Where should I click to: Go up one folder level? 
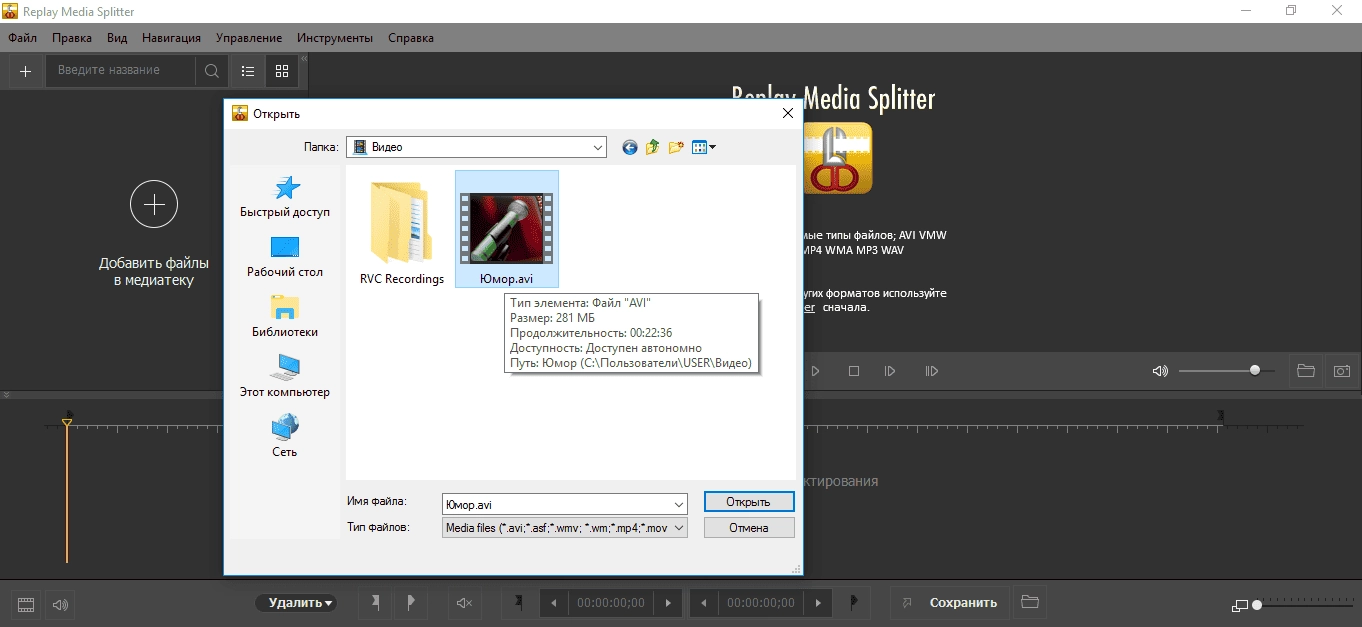point(652,147)
